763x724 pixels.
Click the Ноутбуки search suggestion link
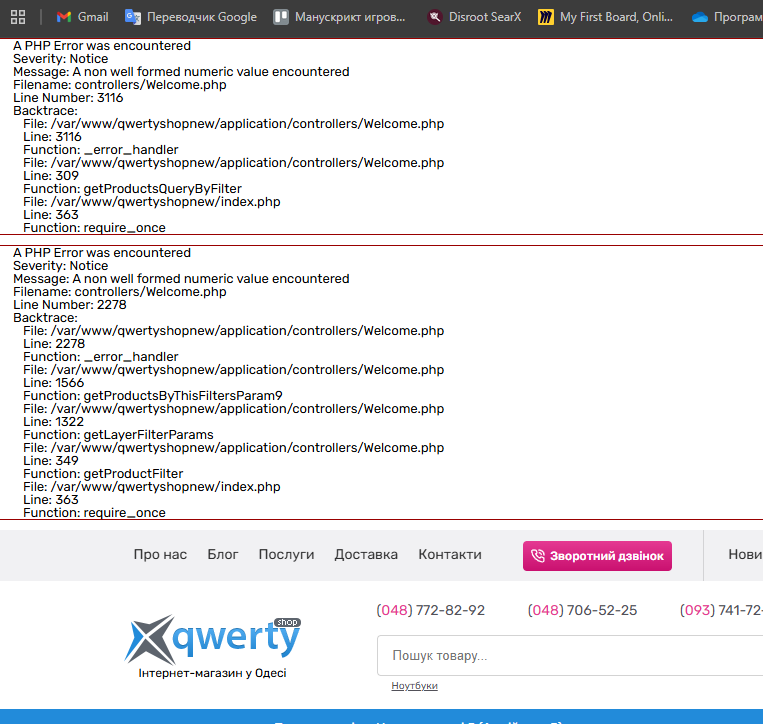click(414, 686)
